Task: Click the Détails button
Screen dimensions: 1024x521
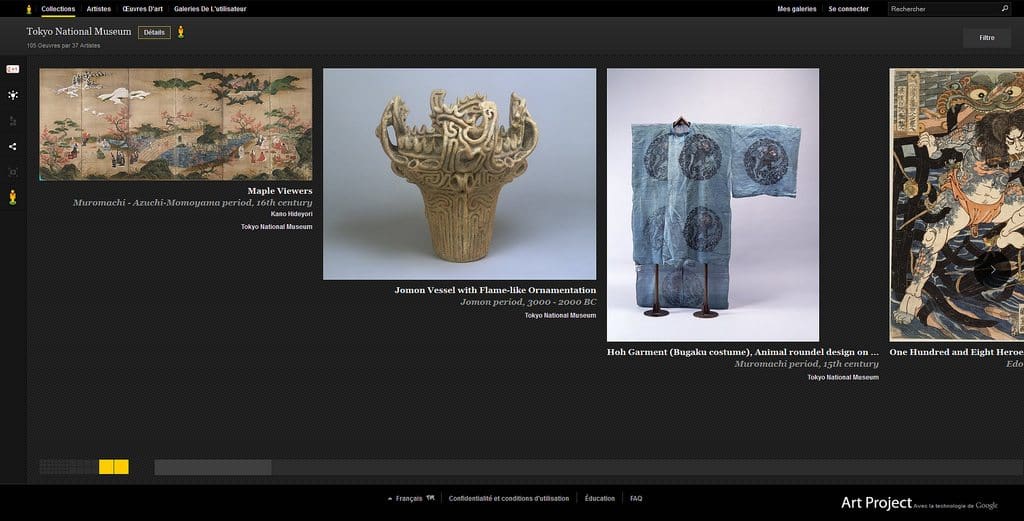Action: 154,33
